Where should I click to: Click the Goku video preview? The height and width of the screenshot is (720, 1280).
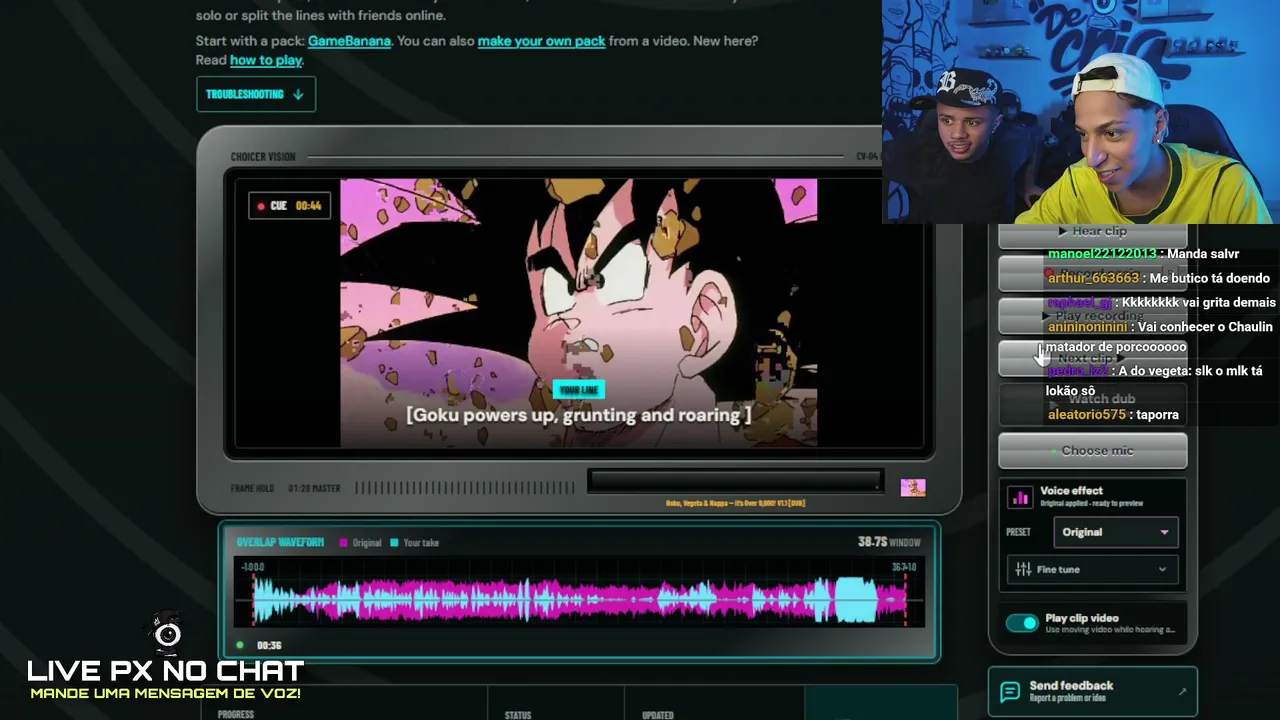[579, 312]
